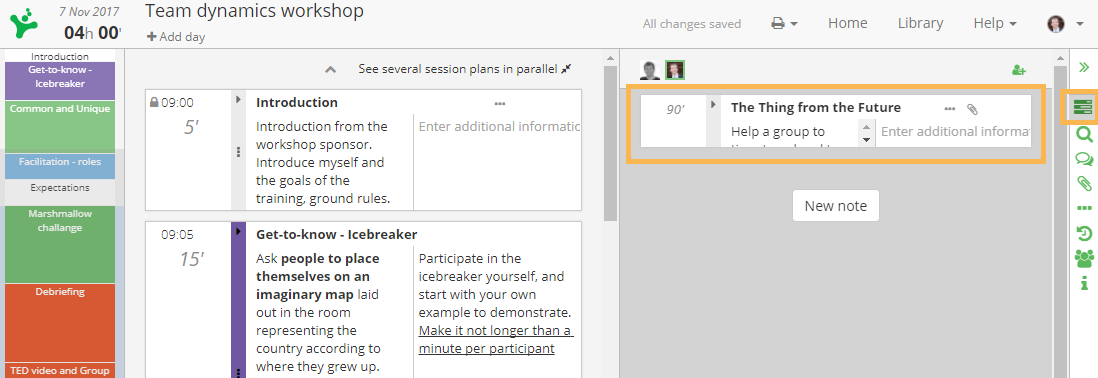Click paperclip on Thing from the Future

tap(972, 108)
